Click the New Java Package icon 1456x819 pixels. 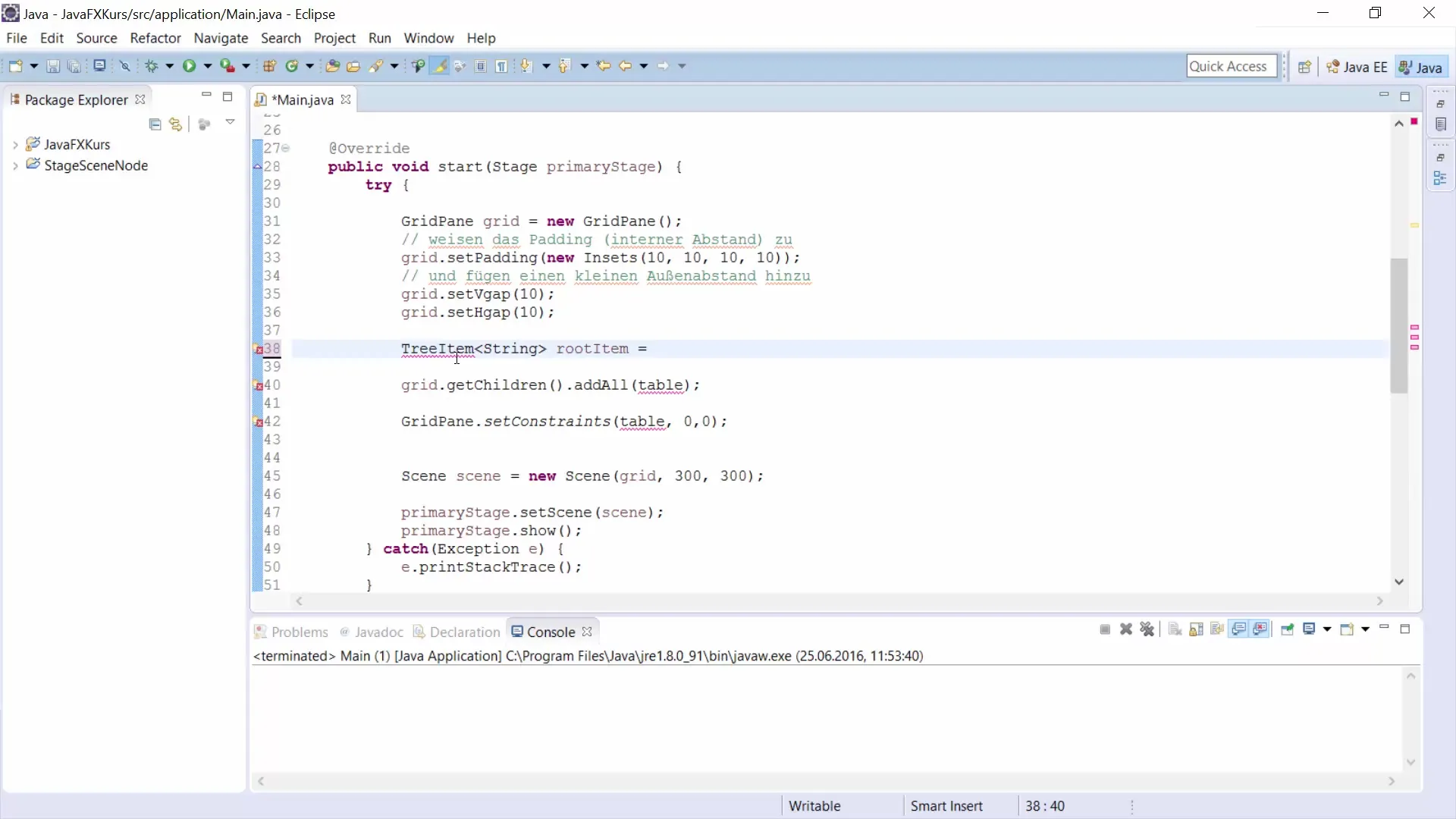point(269,66)
